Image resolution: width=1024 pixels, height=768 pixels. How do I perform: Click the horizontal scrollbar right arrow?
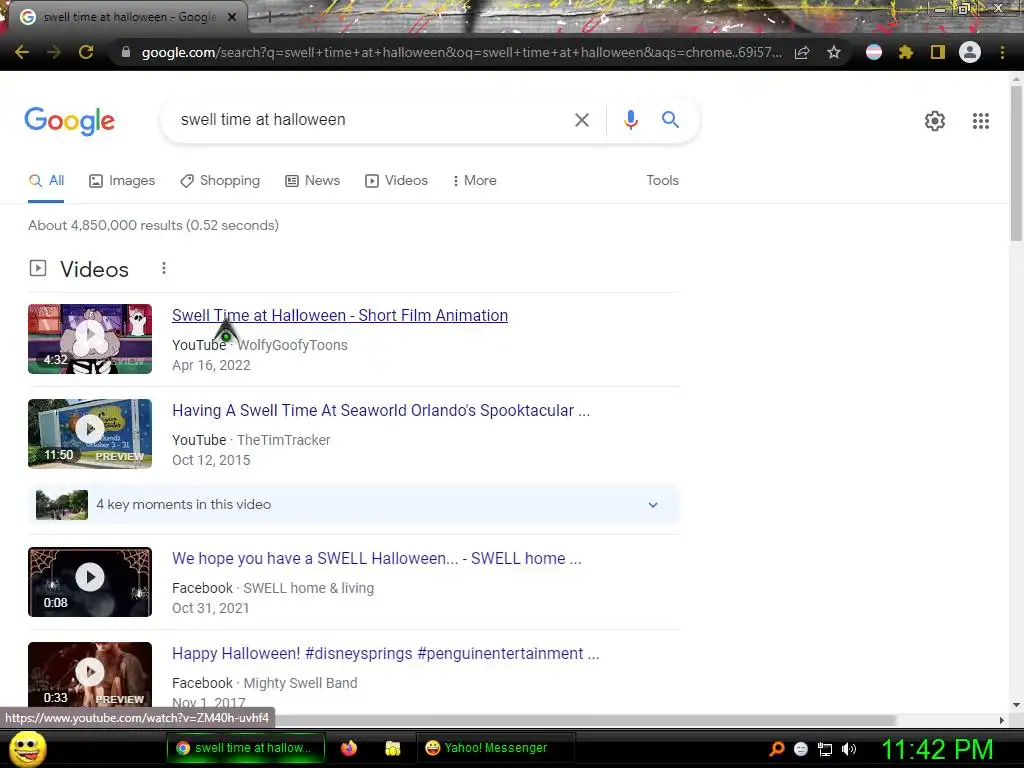1002,720
